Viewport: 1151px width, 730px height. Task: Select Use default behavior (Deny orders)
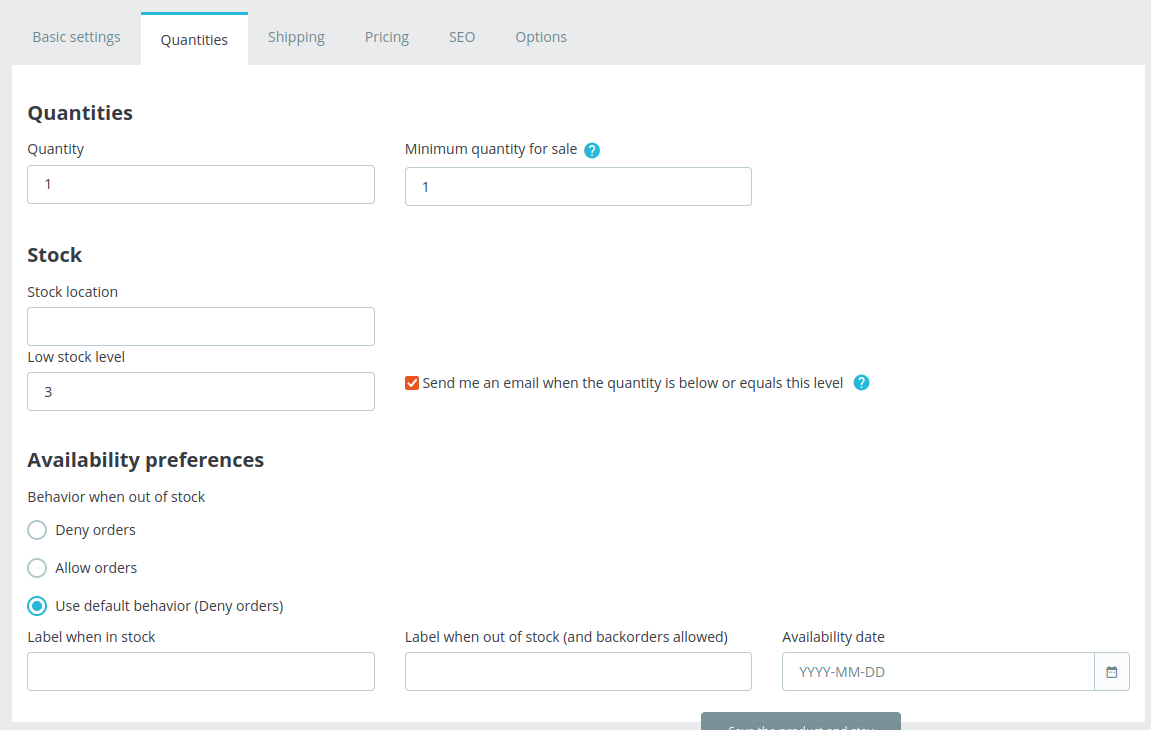tap(36, 606)
